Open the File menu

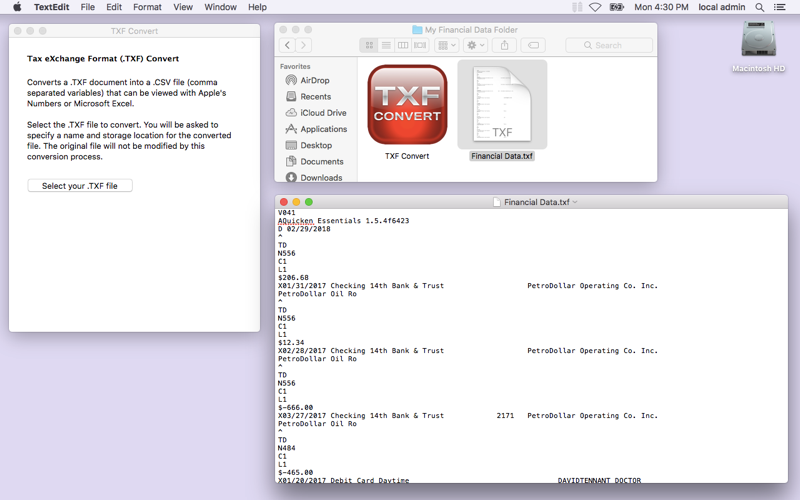[88, 7]
